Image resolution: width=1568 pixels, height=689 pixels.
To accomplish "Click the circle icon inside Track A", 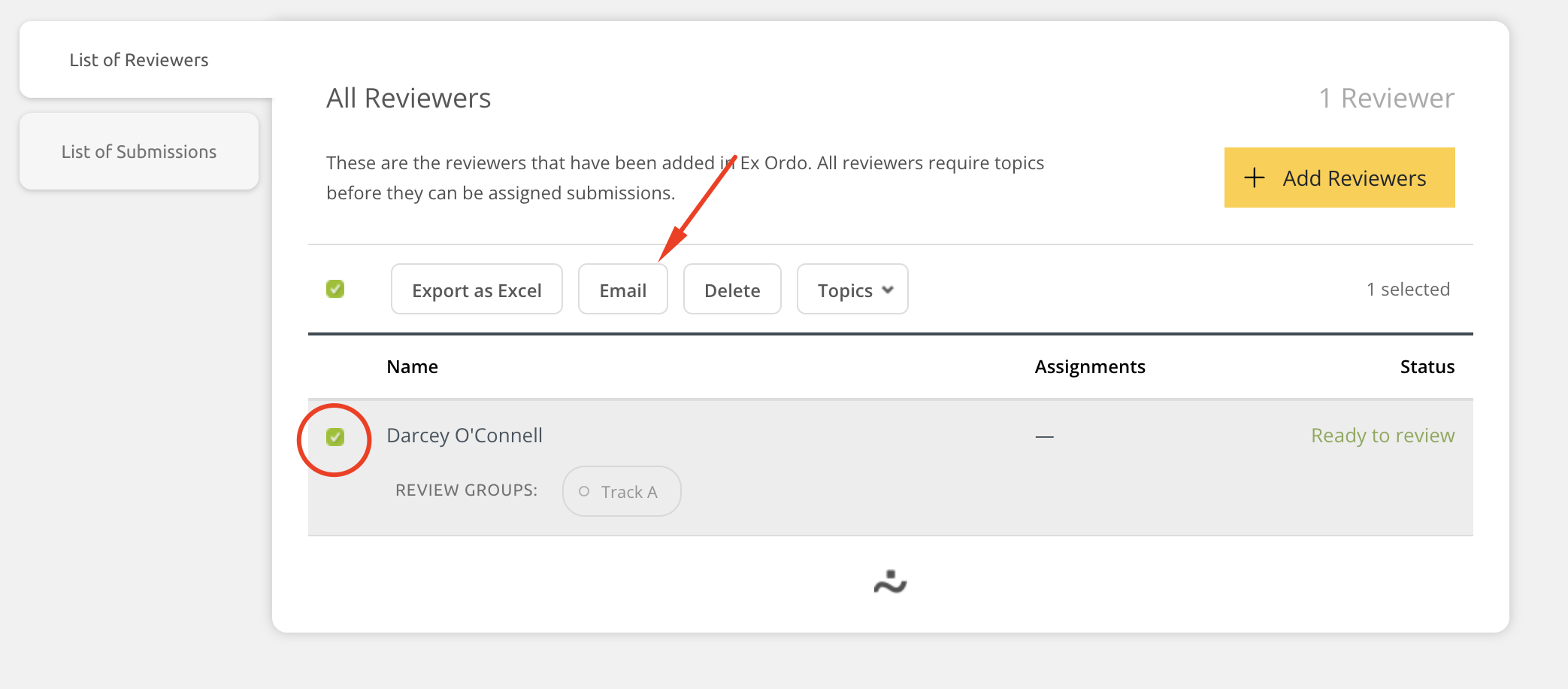I will (584, 492).
